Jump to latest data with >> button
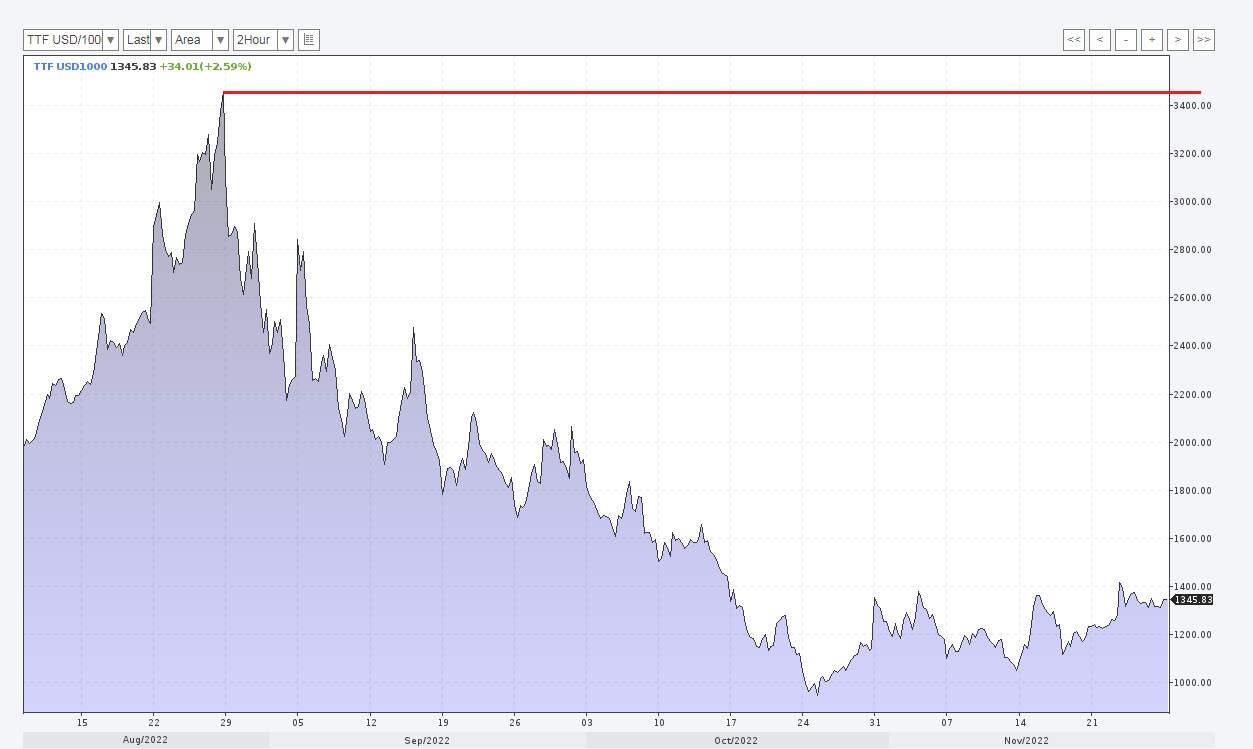This screenshot has height=749, width=1253. point(1204,40)
